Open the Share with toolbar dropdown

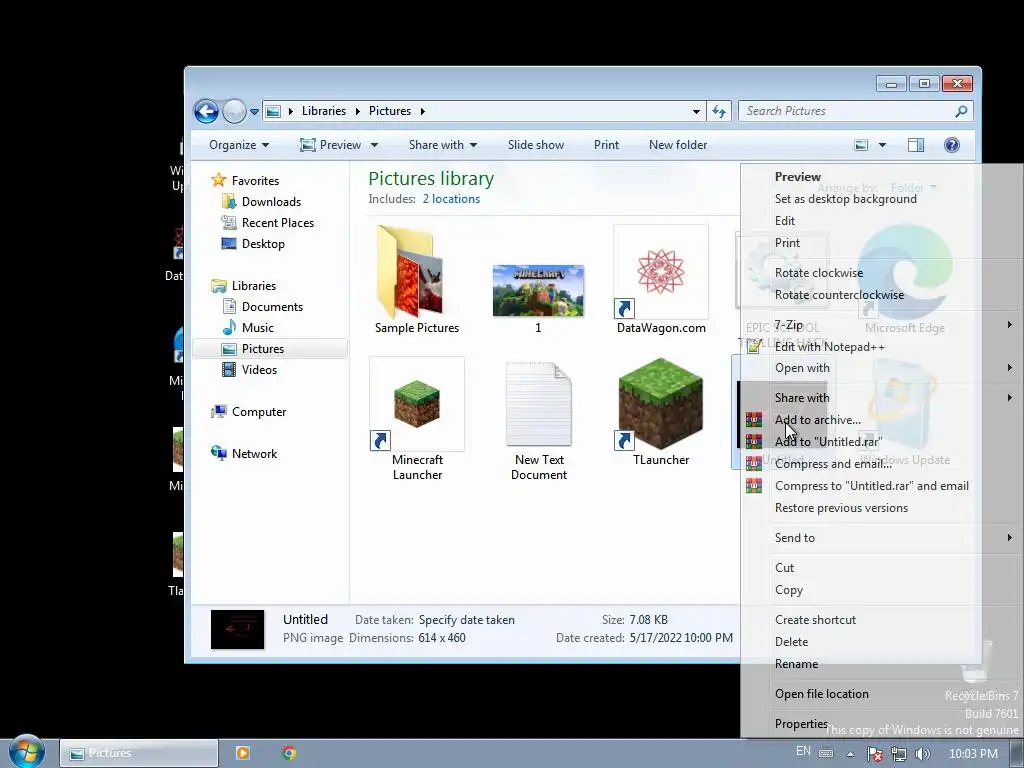(x=443, y=145)
